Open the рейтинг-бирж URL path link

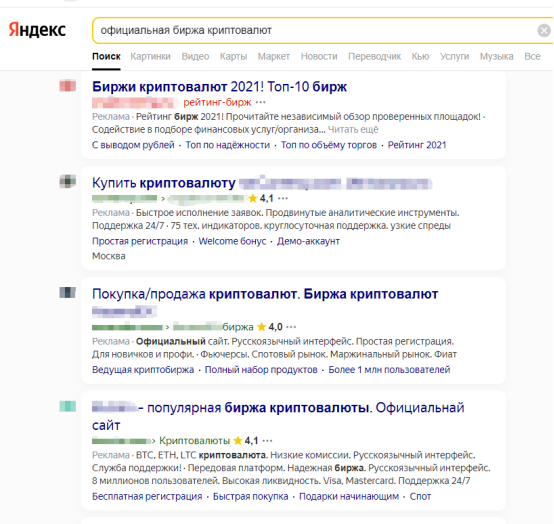click(217, 102)
